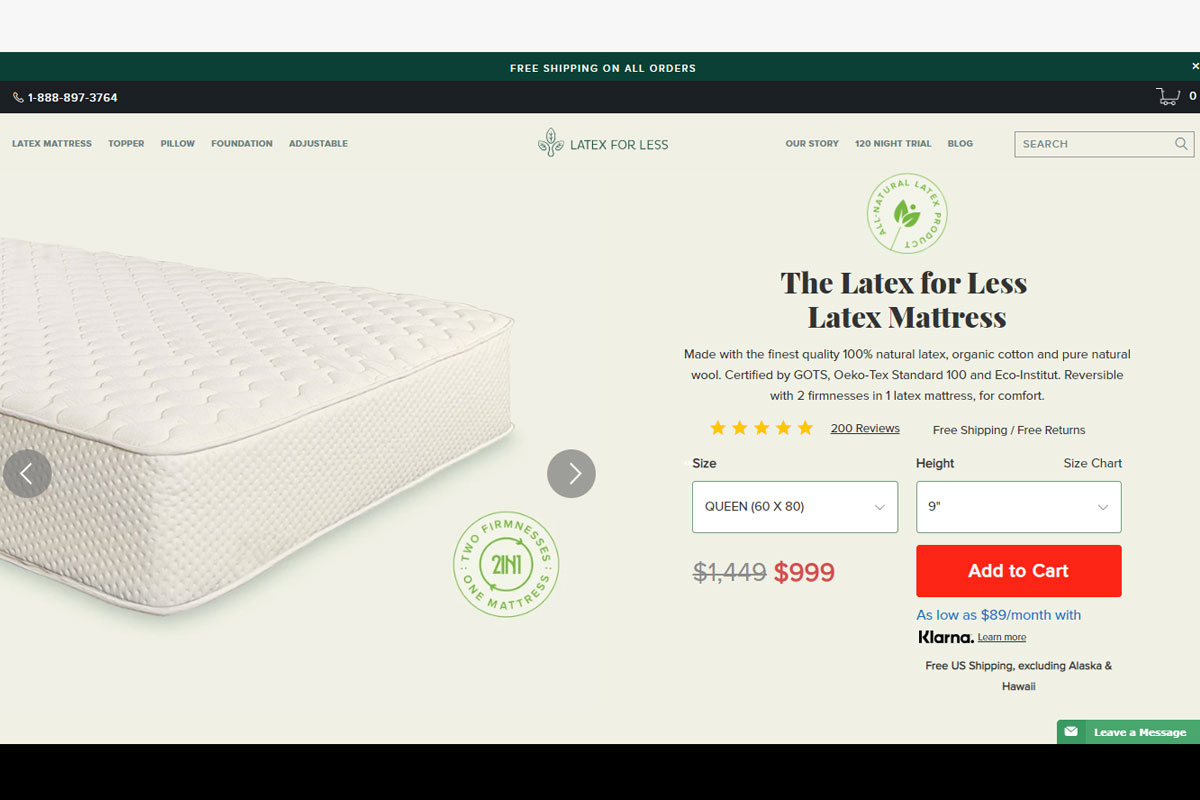The height and width of the screenshot is (800, 1200).
Task: Expand the Size Chart
Action: [1092, 463]
